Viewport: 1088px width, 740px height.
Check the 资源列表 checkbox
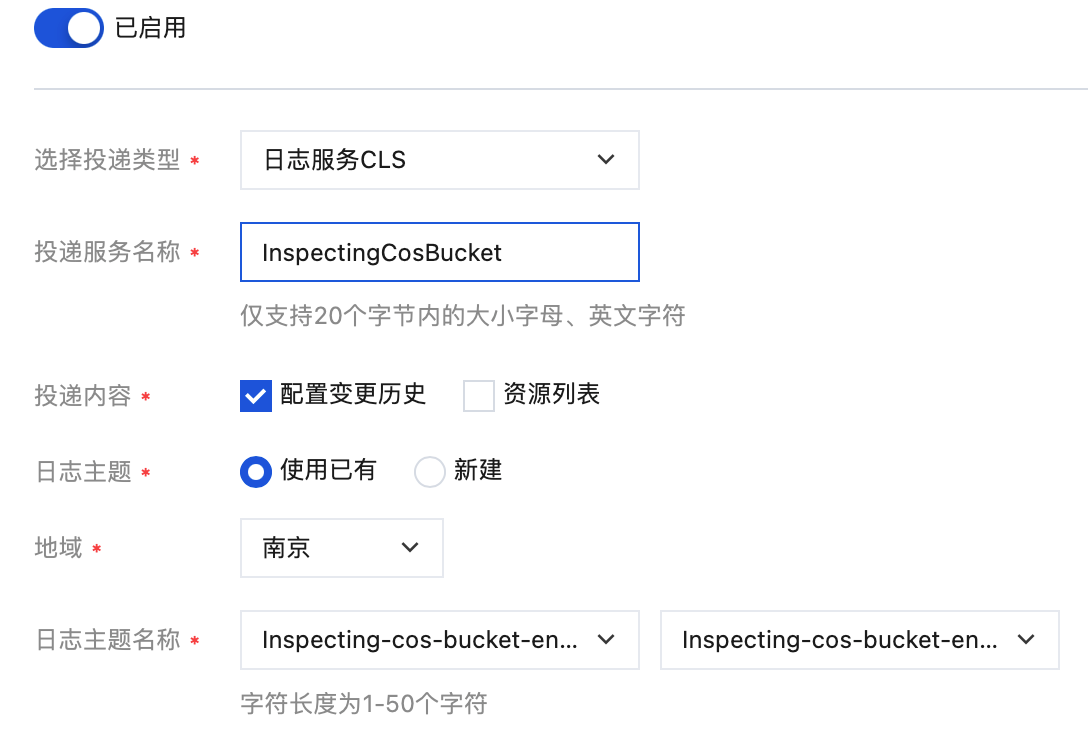coord(479,396)
